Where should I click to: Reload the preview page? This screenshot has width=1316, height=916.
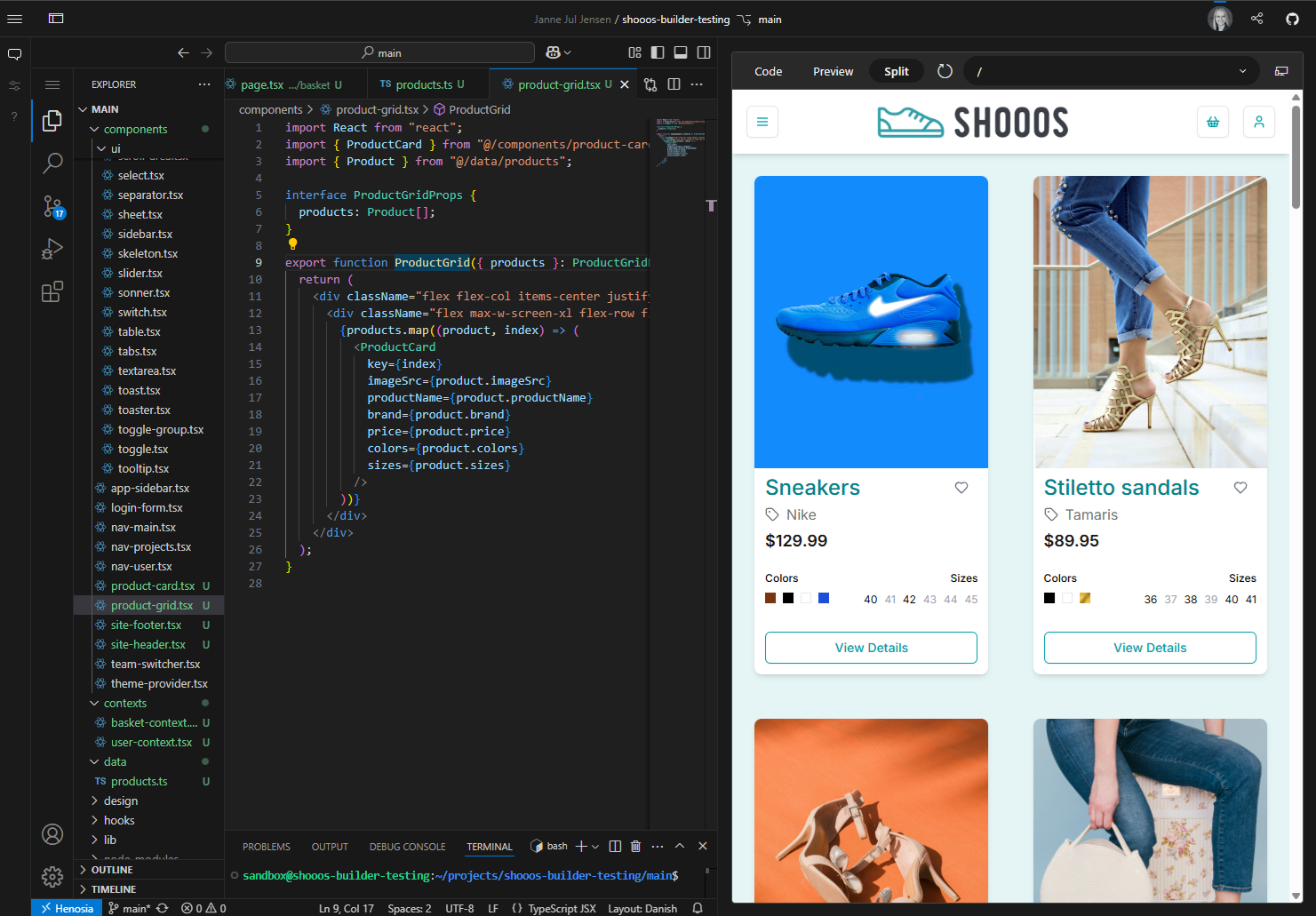tap(945, 71)
